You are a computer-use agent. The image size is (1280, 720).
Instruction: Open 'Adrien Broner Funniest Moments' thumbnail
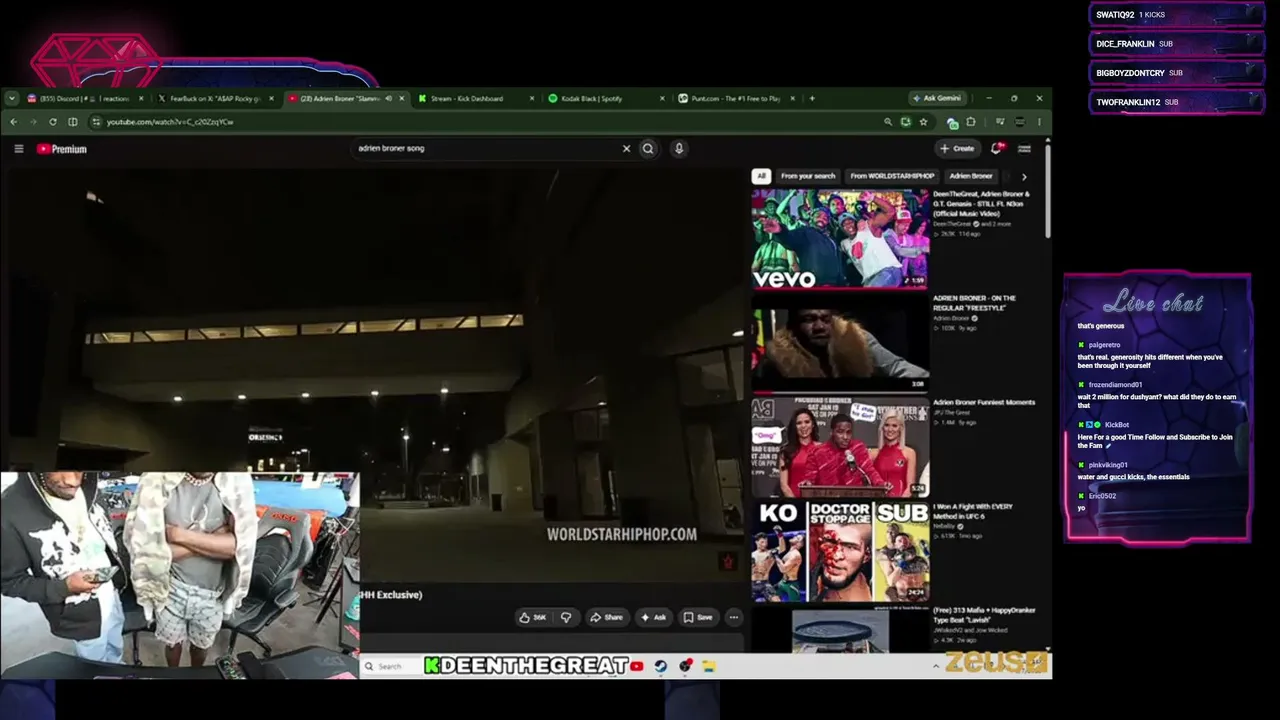pyautogui.click(x=840, y=447)
